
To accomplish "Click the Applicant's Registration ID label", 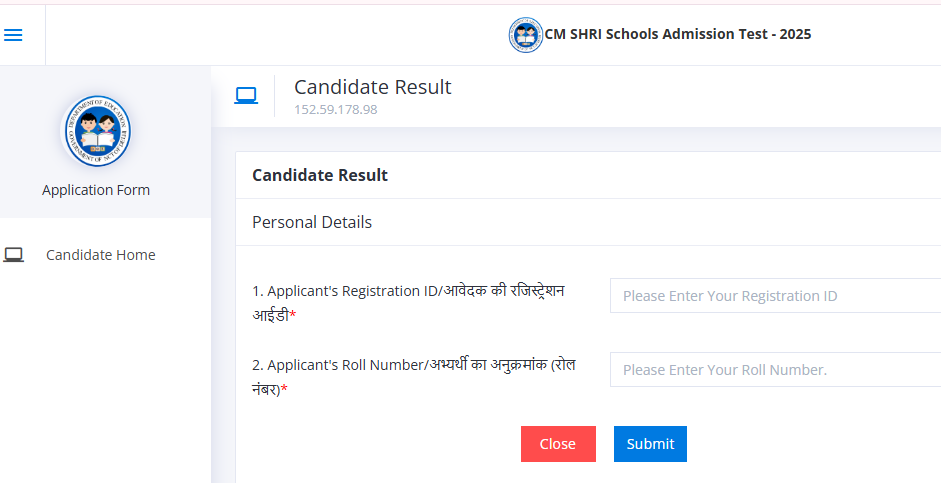I will click(408, 303).
